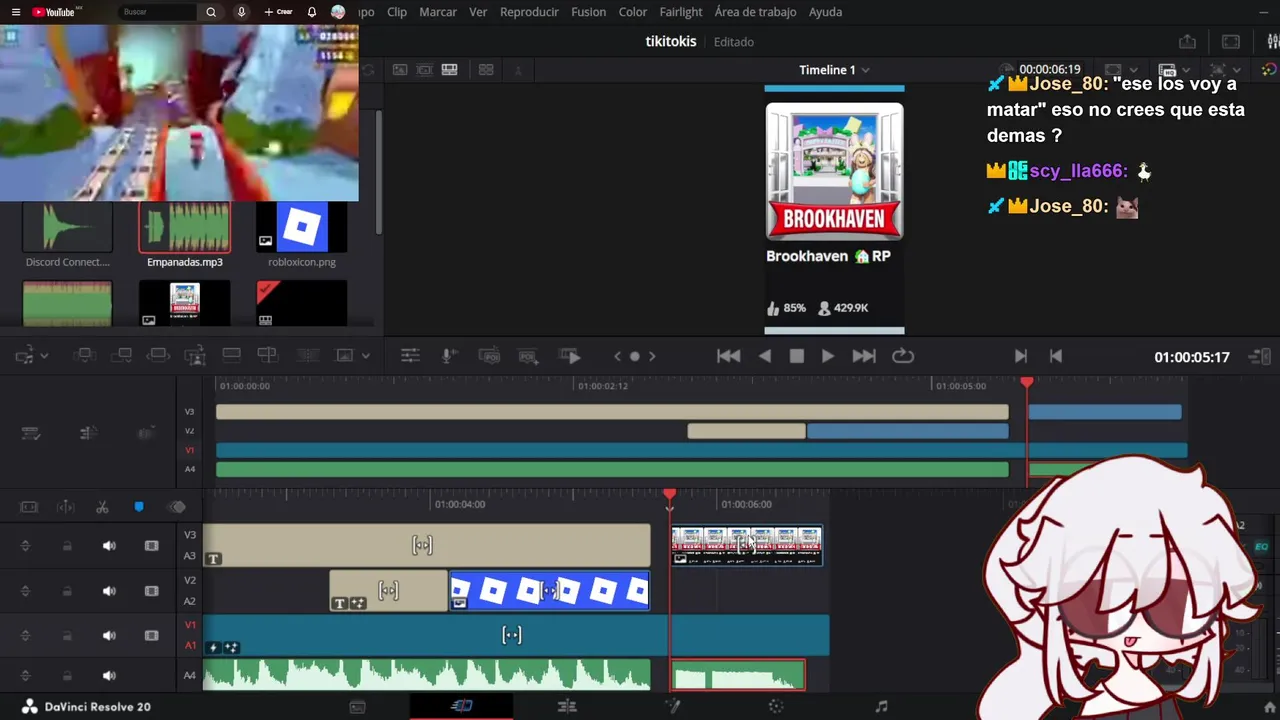The height and width of the screenshot is (720, 1280).
Task: Open the YouTube hamburger menu
Action: coord(15,12)
